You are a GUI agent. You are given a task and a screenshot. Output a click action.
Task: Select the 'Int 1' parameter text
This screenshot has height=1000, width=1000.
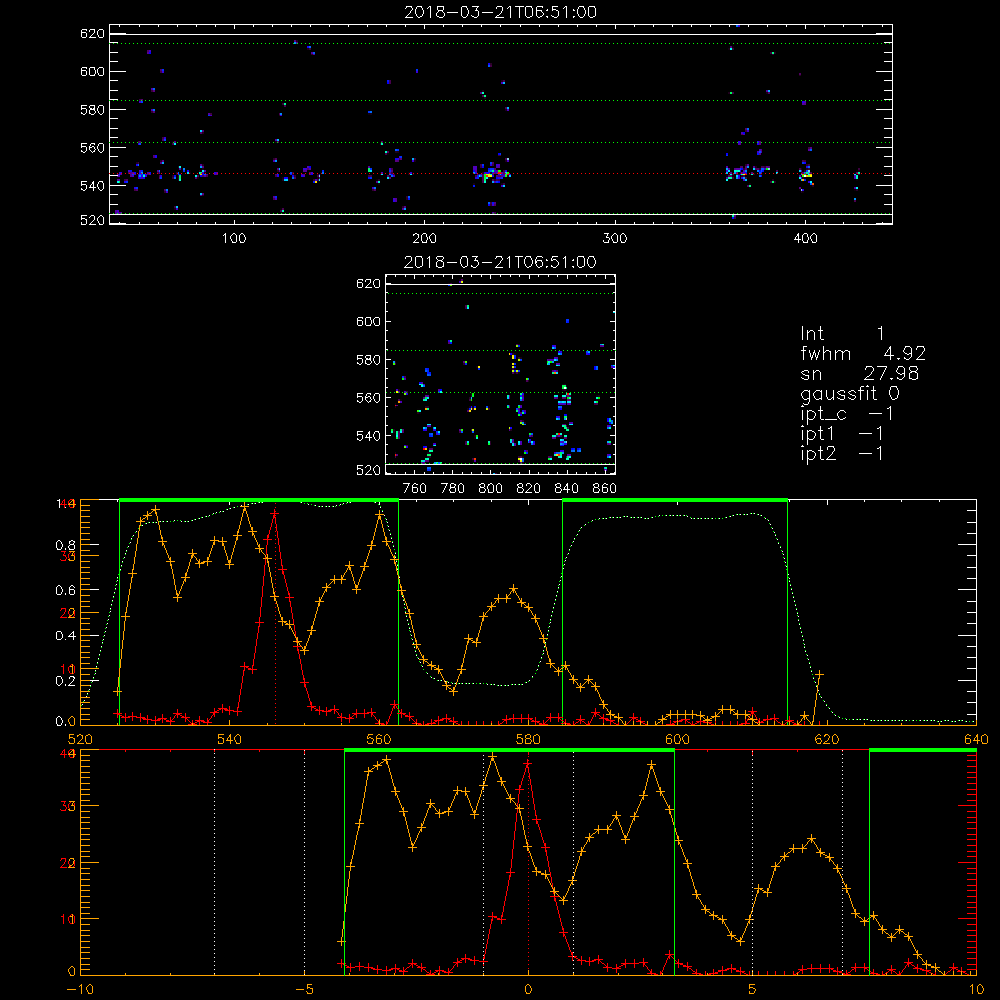tap(842, 334)
